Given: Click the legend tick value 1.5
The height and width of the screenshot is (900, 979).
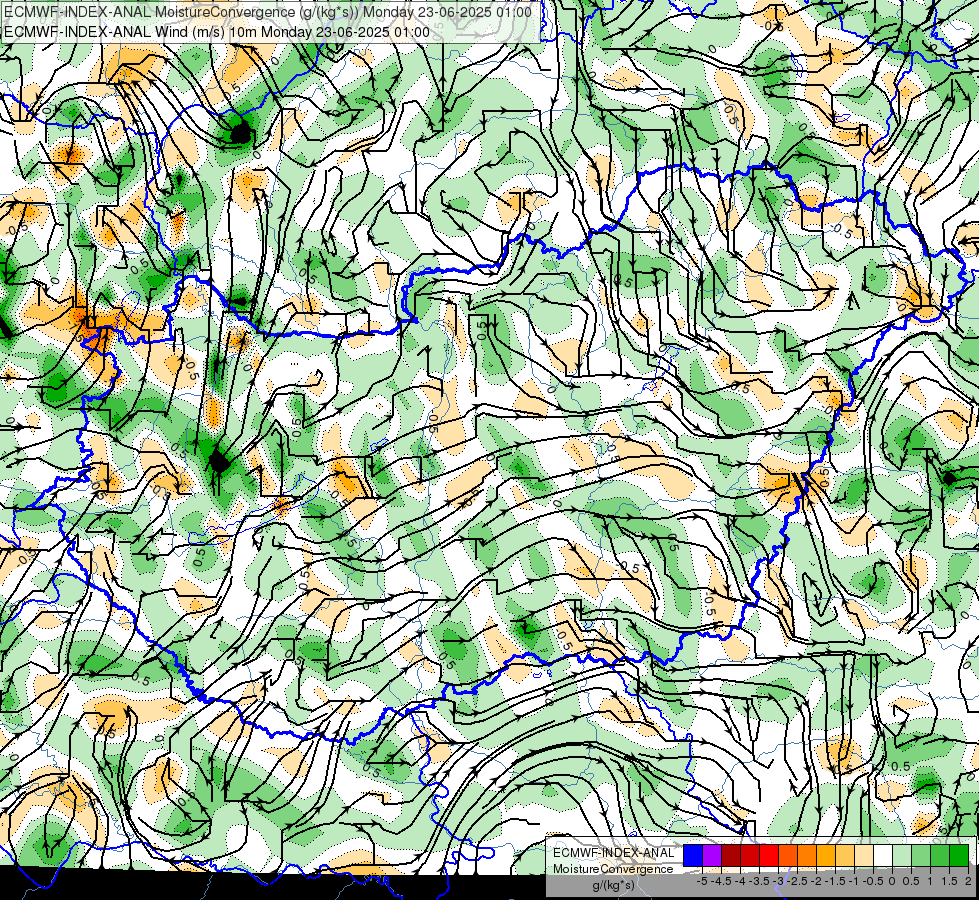Looking at the screenshot, I should [x=948, y=881].
